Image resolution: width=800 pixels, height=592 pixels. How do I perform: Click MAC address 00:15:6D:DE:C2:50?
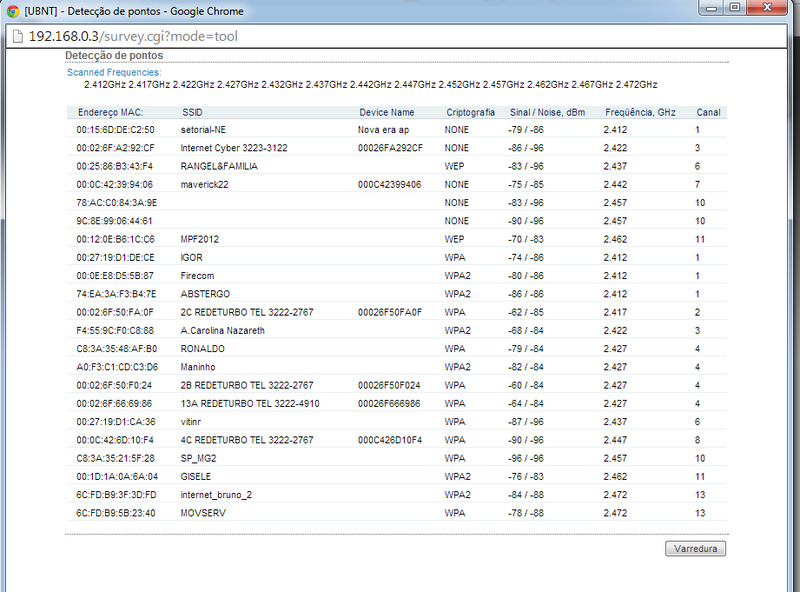pyautogui.click(x=115, y=130)
